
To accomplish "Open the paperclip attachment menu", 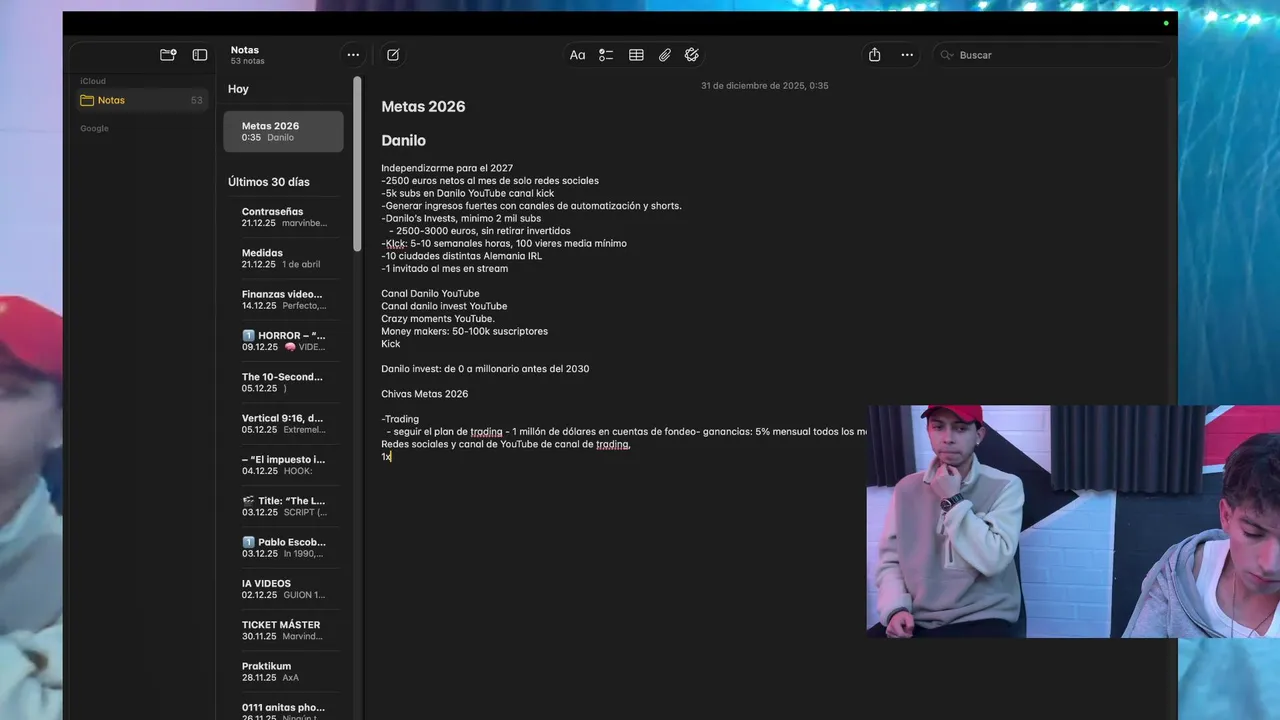I will tap(664, 55).
